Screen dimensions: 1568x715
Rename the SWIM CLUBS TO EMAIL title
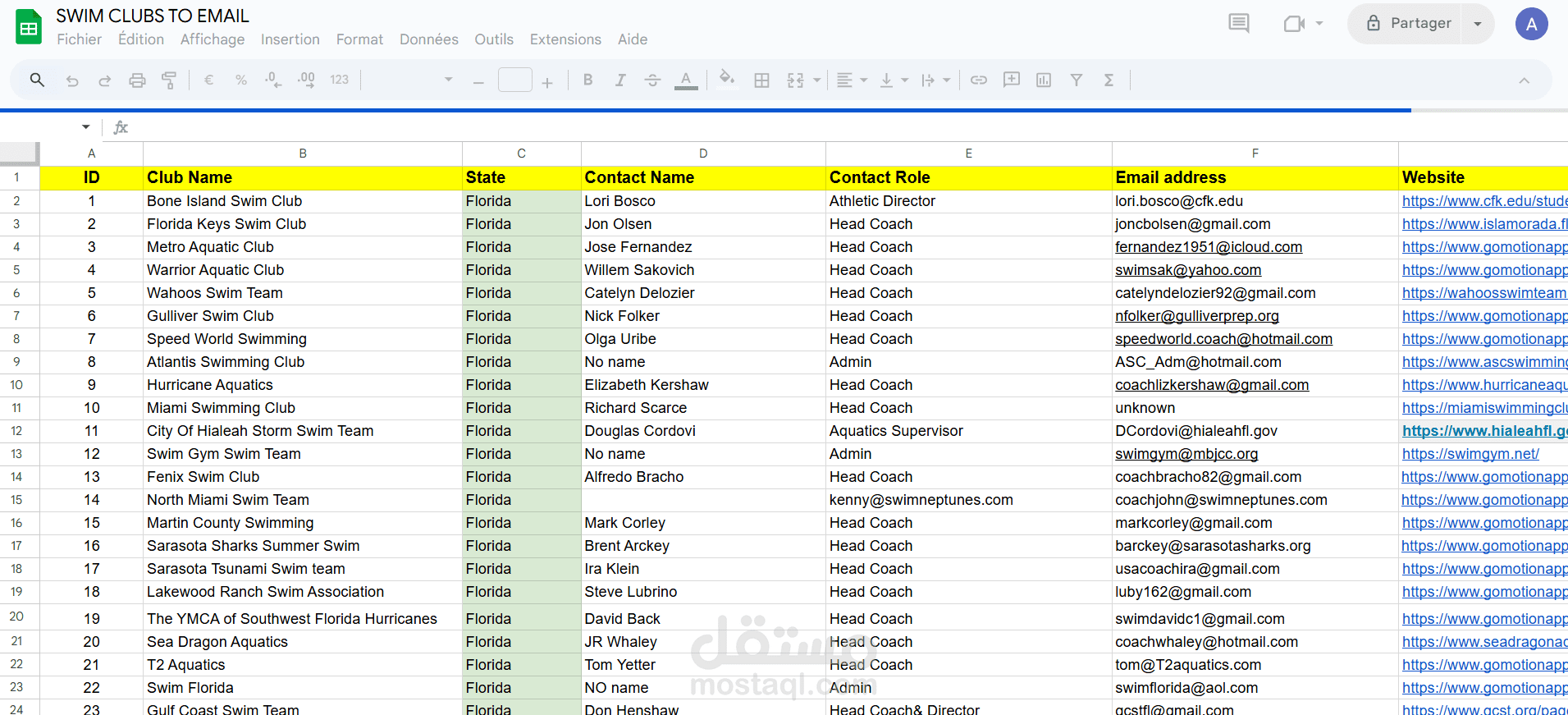[153, 16]
